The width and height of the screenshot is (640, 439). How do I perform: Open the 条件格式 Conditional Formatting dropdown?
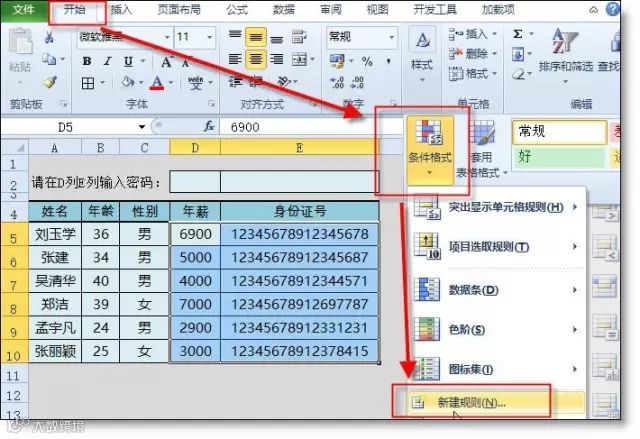(x=430, y=149)
